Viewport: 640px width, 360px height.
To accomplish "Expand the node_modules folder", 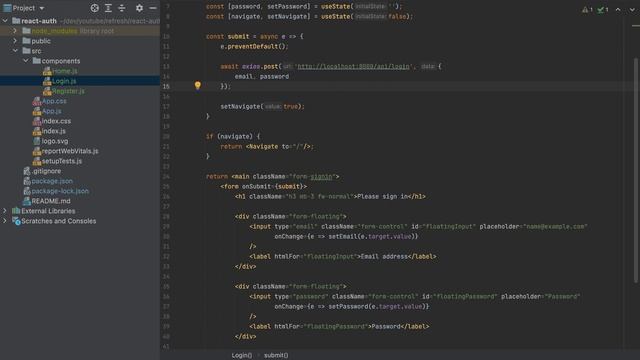I will click(15, 31).
